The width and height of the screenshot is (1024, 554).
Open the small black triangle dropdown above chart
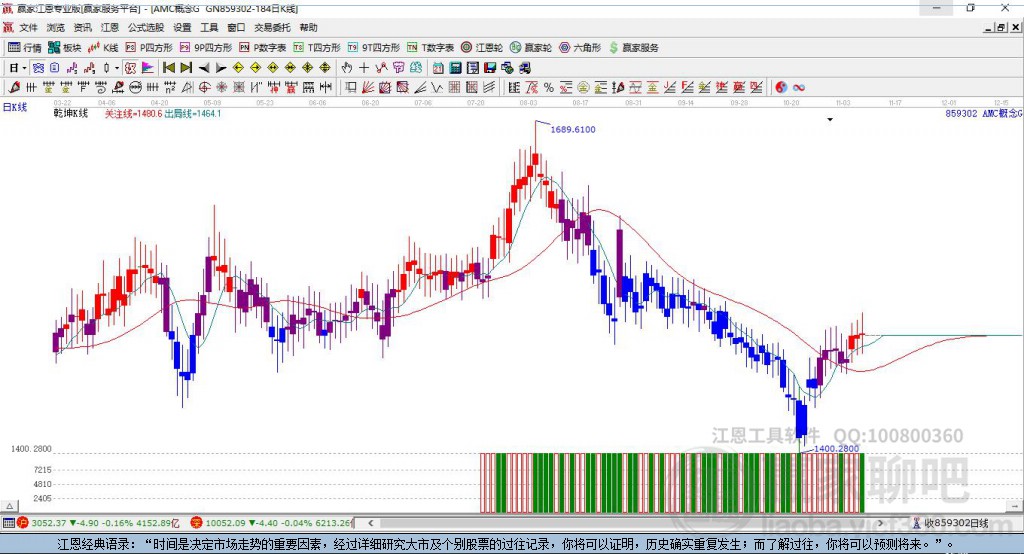pos(830,119)
